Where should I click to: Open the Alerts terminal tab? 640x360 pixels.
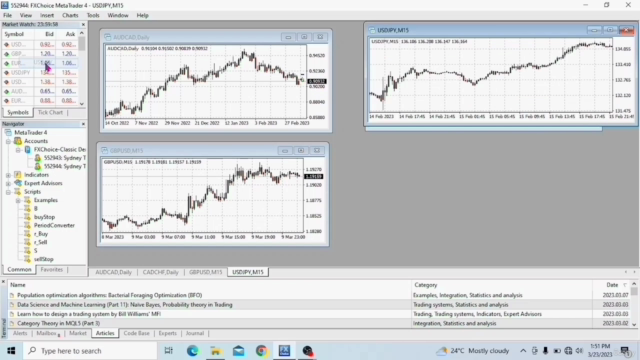[x=20, y=333]
